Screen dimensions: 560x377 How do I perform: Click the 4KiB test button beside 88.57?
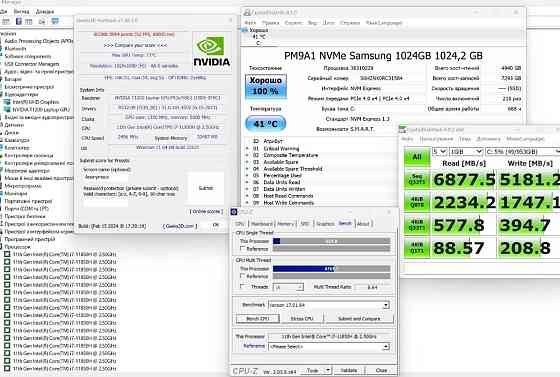pyautogui.click(x=417, y=248)
